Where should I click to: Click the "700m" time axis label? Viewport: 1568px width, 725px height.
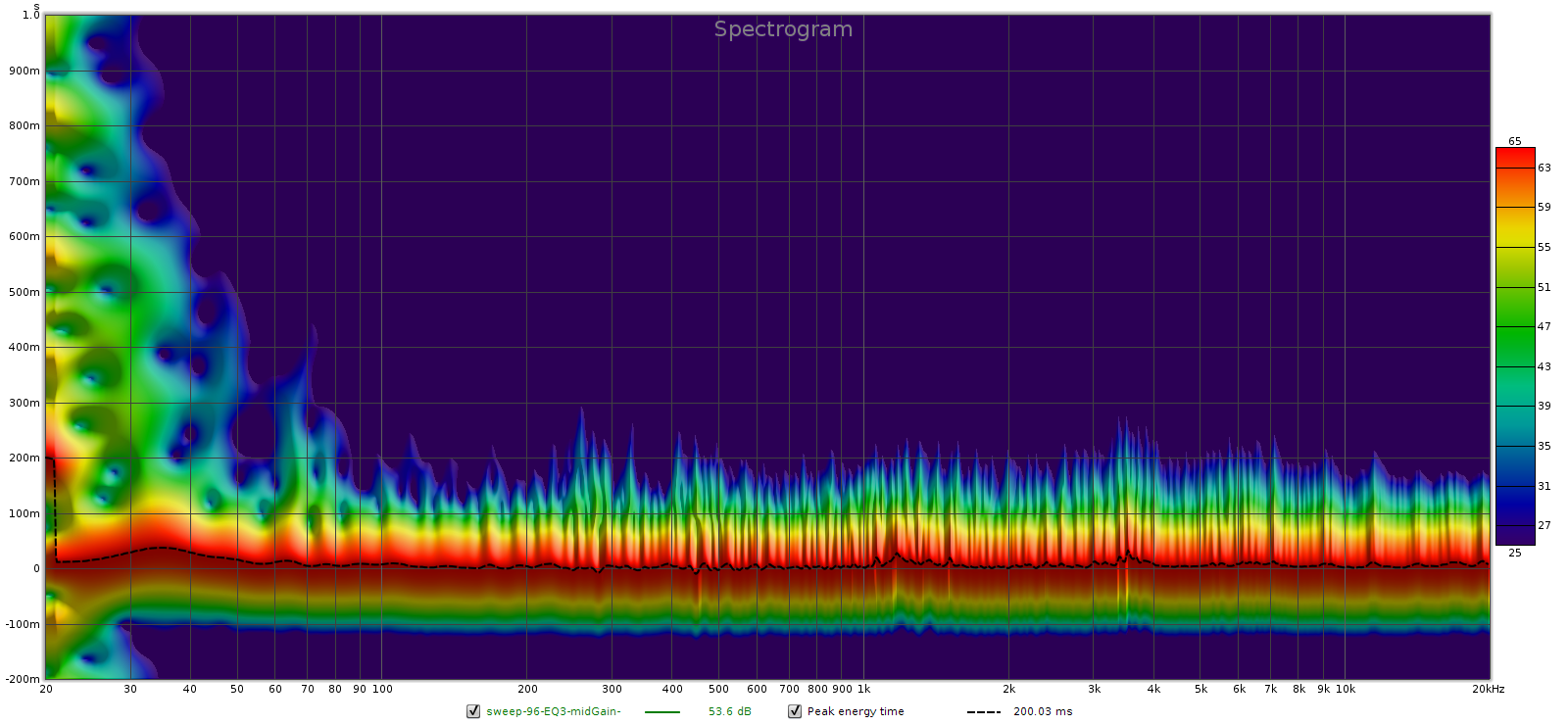pyautogui.click(x=24, y=181)
